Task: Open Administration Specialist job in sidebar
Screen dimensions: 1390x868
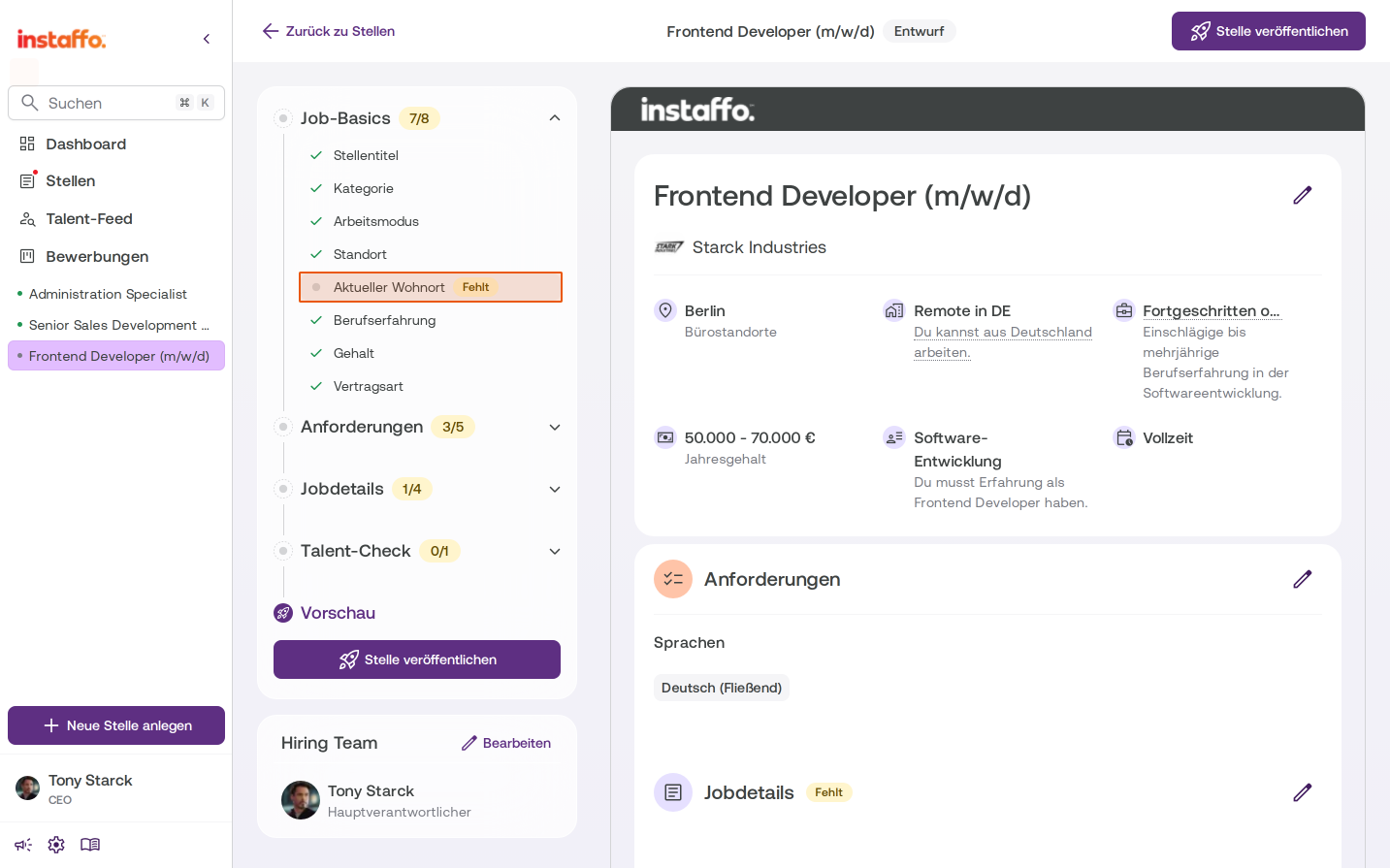Action: [116, 294]
